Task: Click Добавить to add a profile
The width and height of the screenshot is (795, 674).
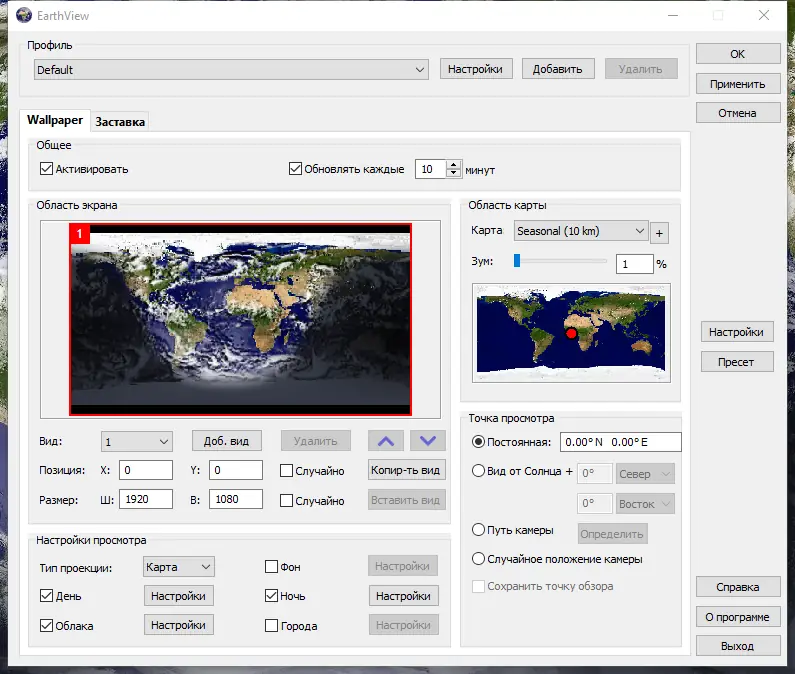Action: (x=558, y=69)
